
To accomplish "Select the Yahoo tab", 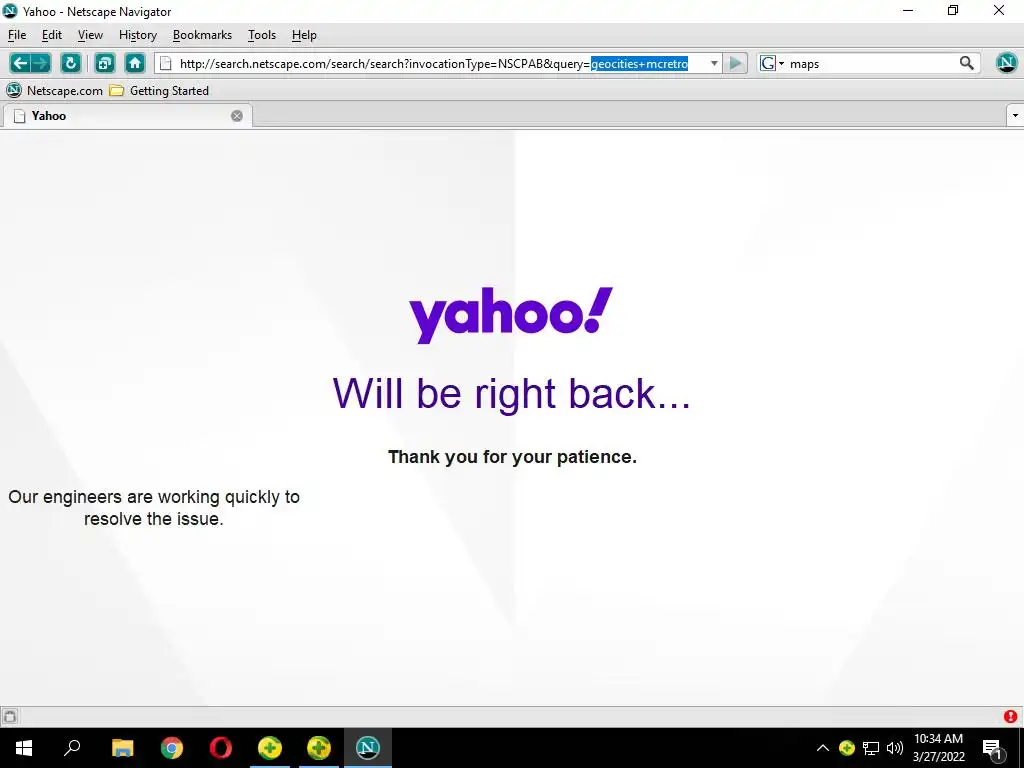I will point(127,116).
